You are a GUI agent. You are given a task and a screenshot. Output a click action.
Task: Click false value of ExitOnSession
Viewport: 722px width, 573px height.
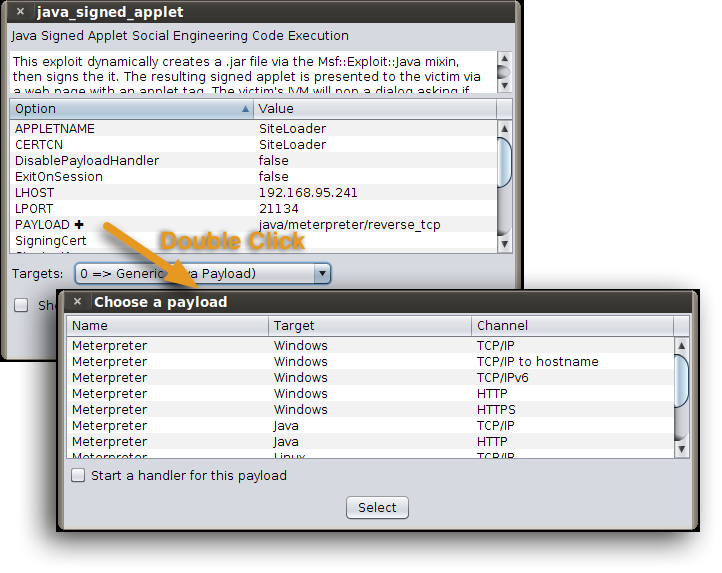pyautogui.click(x=274, y=177)
